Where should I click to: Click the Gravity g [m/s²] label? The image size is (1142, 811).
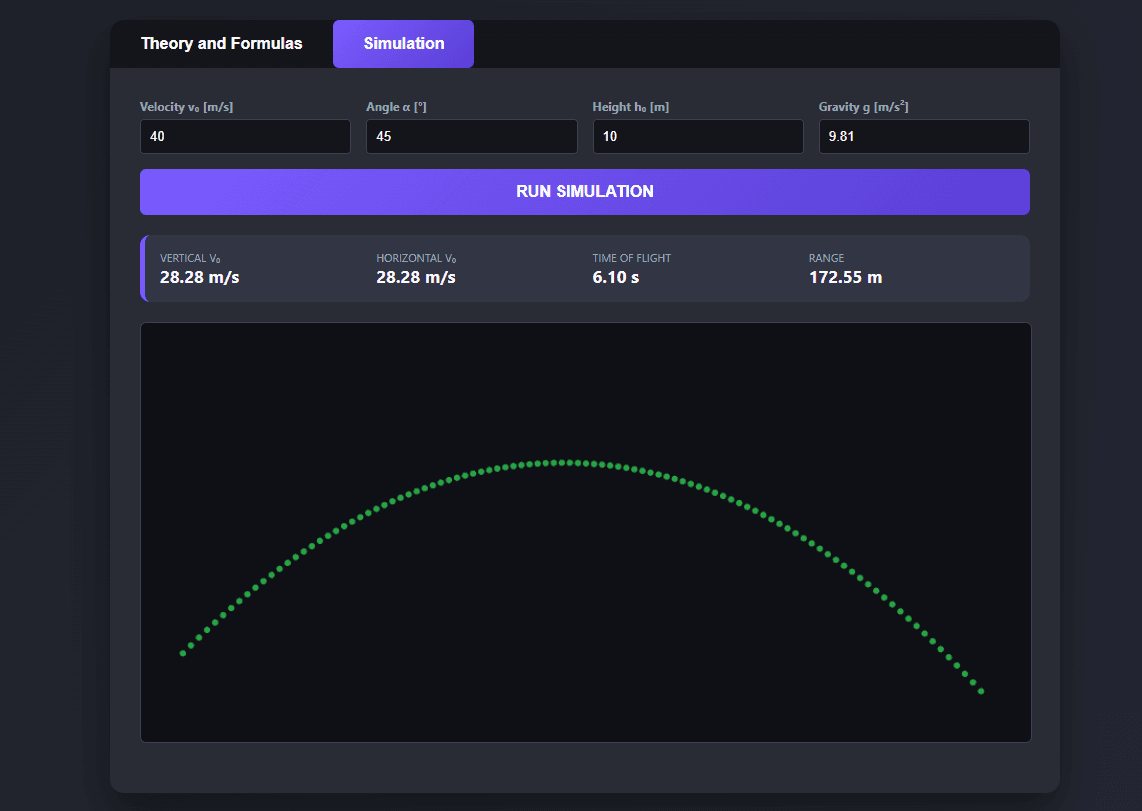(x=863, y=107)
